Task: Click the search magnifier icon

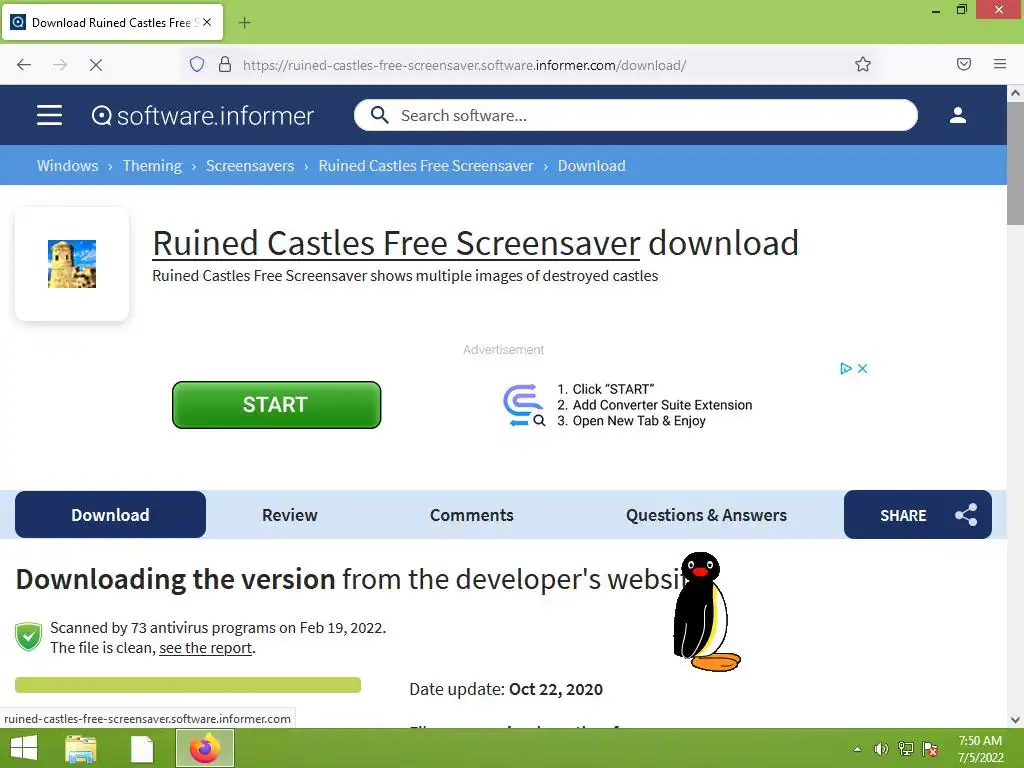Action: [x=379, y=115]
